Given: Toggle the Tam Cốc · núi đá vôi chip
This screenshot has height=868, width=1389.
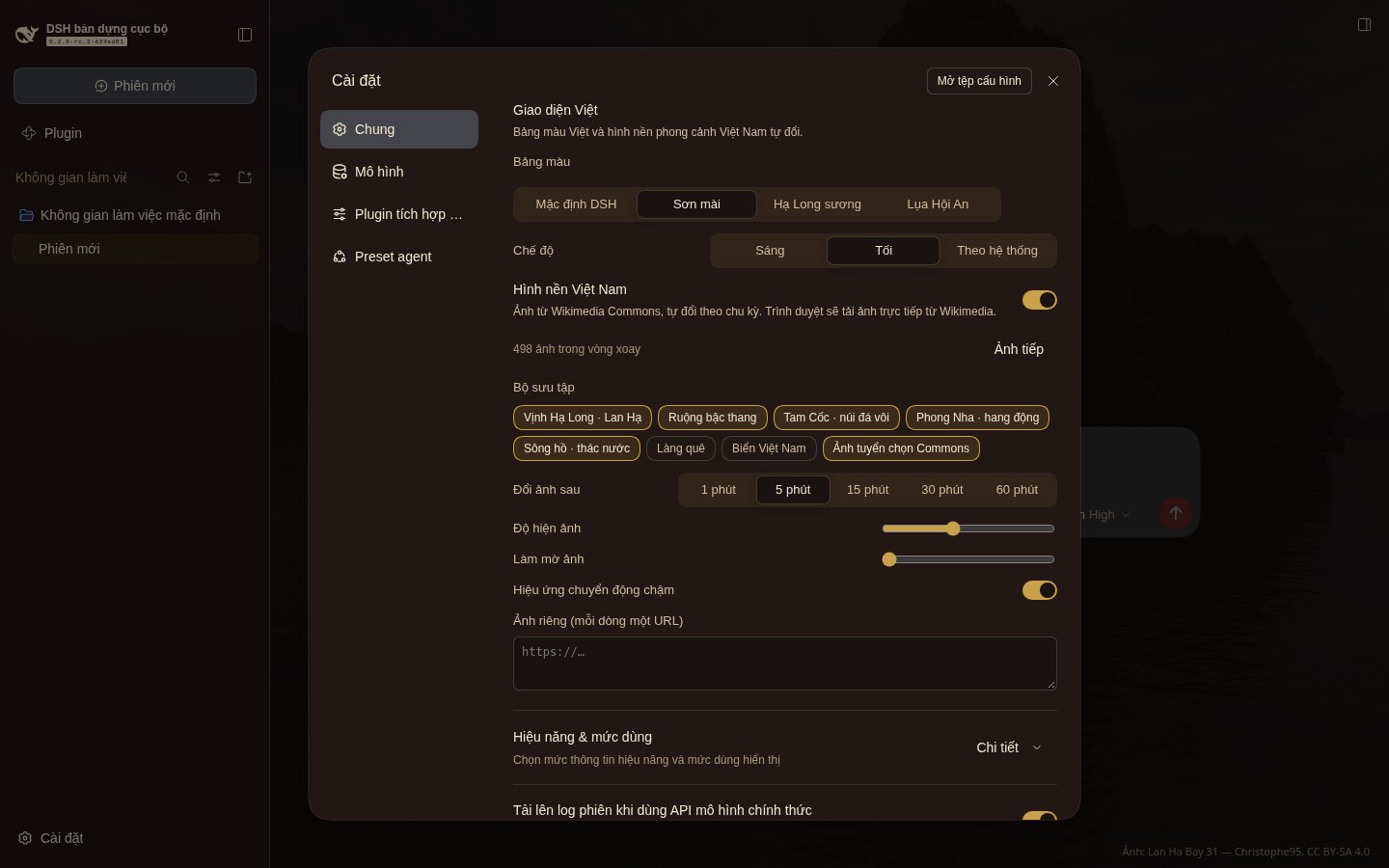Looking at the screenshot, I should point(836,418).
